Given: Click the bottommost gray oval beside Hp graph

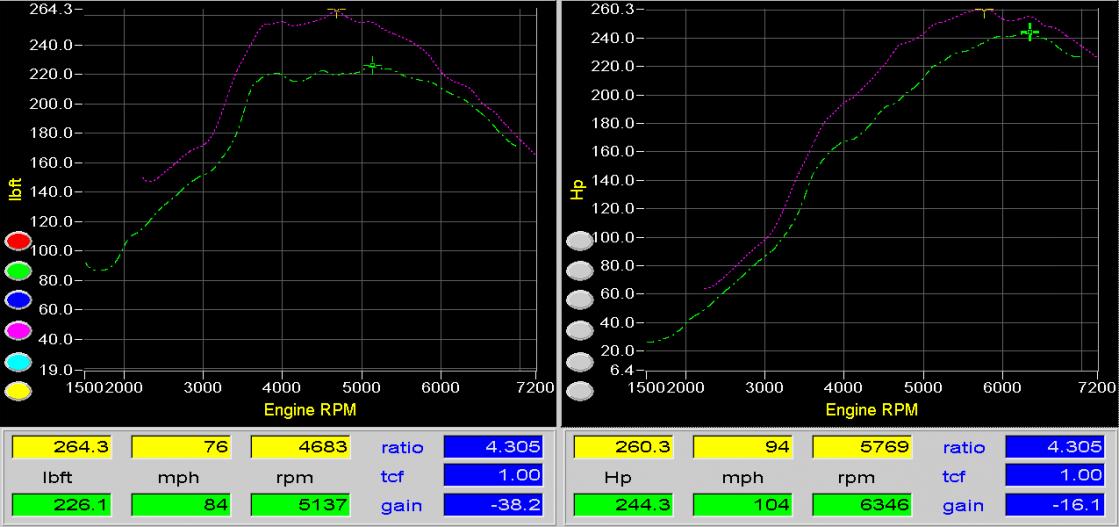Looking at the screenshot, I should [x=580, y=391].
